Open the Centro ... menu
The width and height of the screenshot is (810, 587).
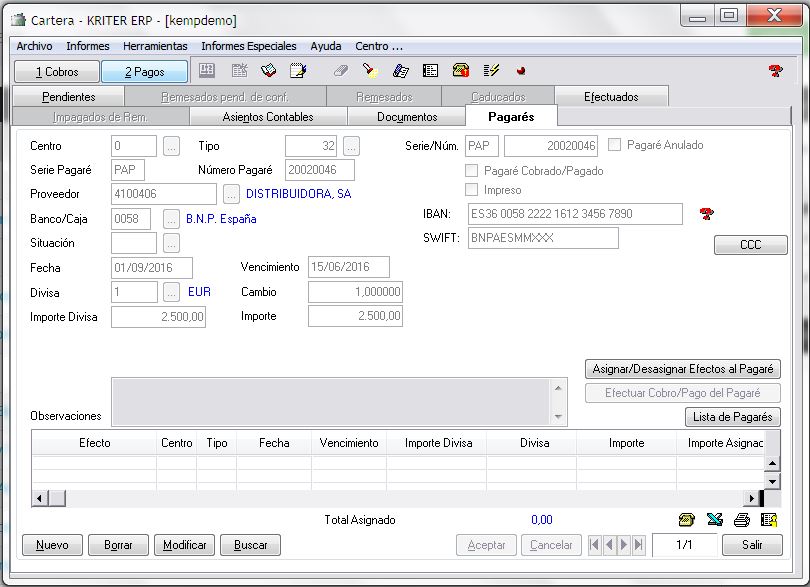(379, 46)
